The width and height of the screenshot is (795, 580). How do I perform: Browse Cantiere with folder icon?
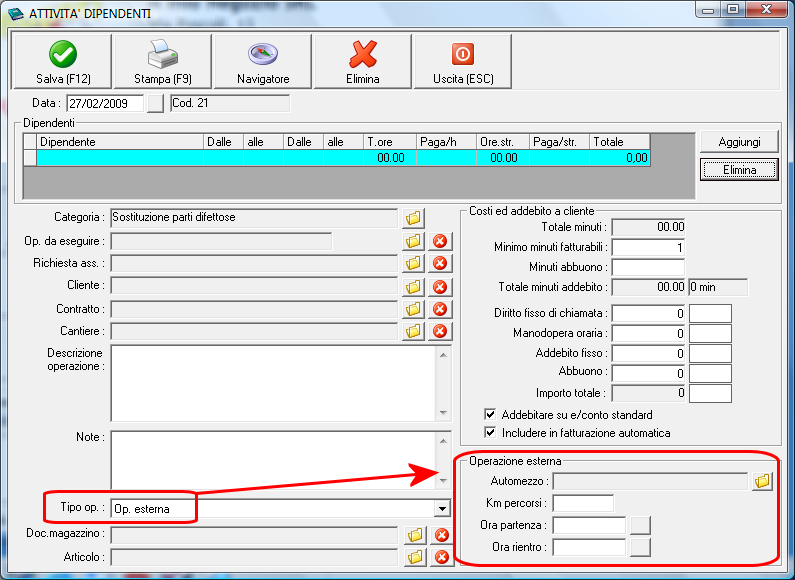[x=413, y=331]
